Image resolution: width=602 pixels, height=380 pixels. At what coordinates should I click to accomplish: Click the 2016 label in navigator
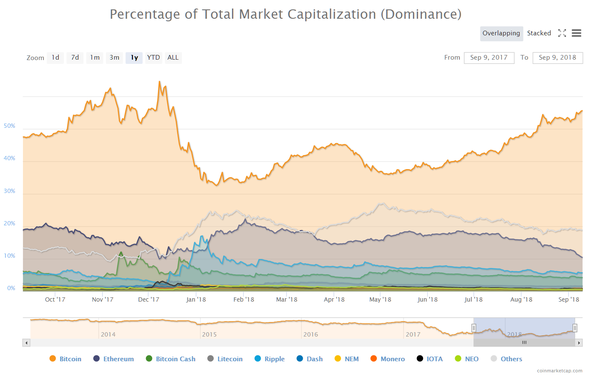point(311,335)
